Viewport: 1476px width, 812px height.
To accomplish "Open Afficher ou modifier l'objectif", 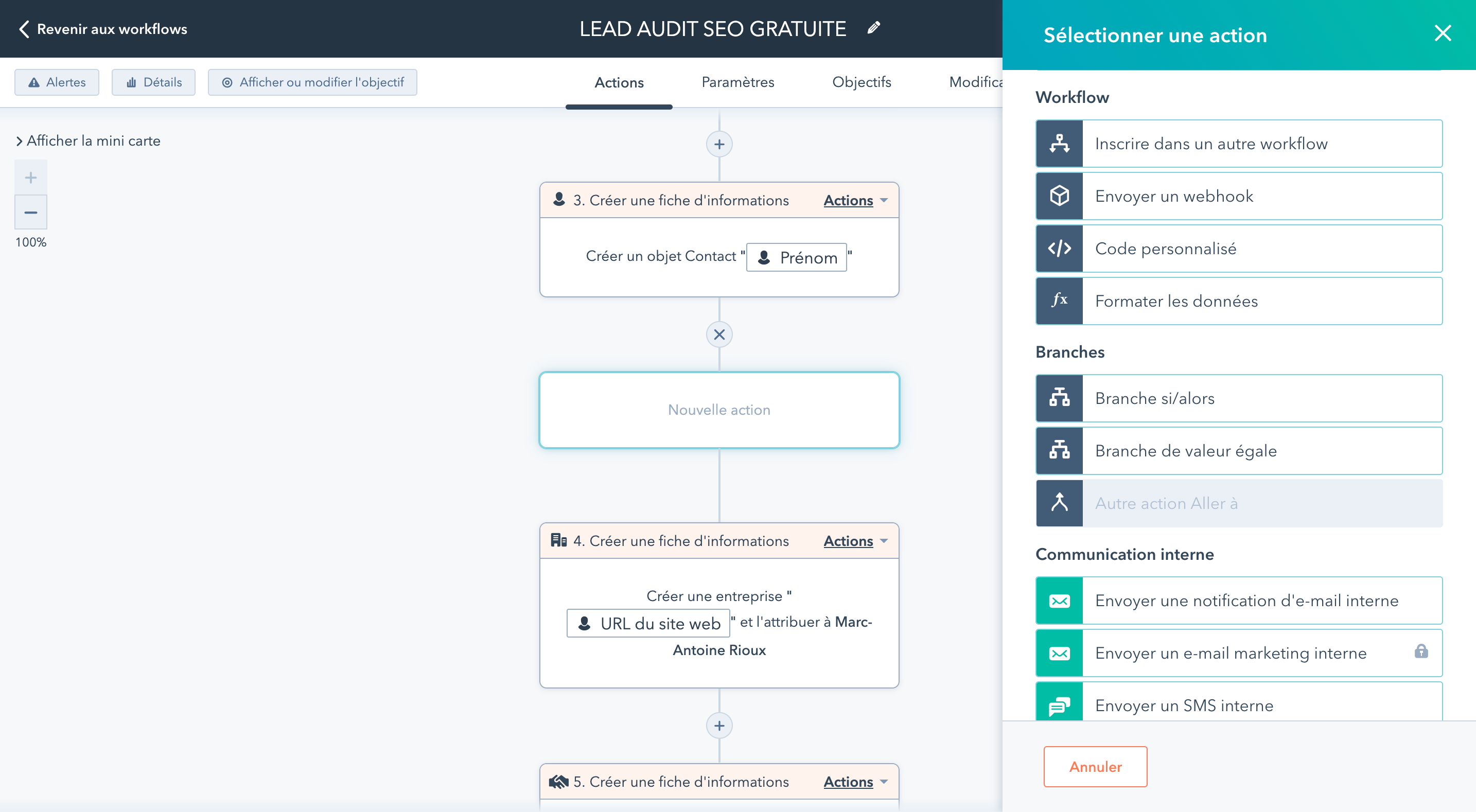I will [312, 82].
